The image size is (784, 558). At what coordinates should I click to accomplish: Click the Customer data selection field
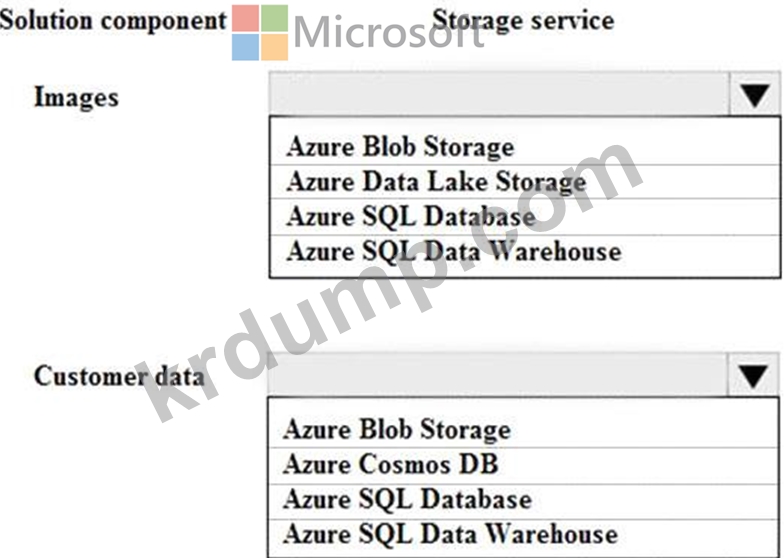click(x=498, y=374)
